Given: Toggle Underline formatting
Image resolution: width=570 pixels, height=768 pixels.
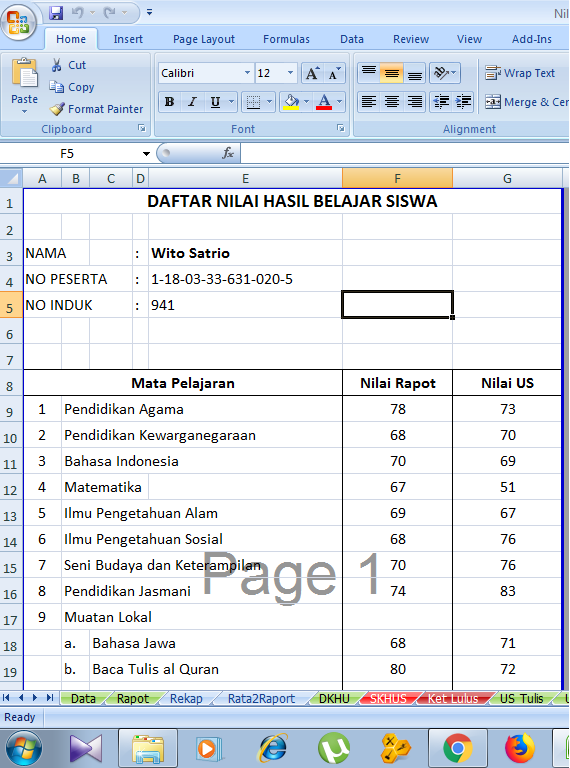Looking at the screenshot, I should [x=215, y=102].
